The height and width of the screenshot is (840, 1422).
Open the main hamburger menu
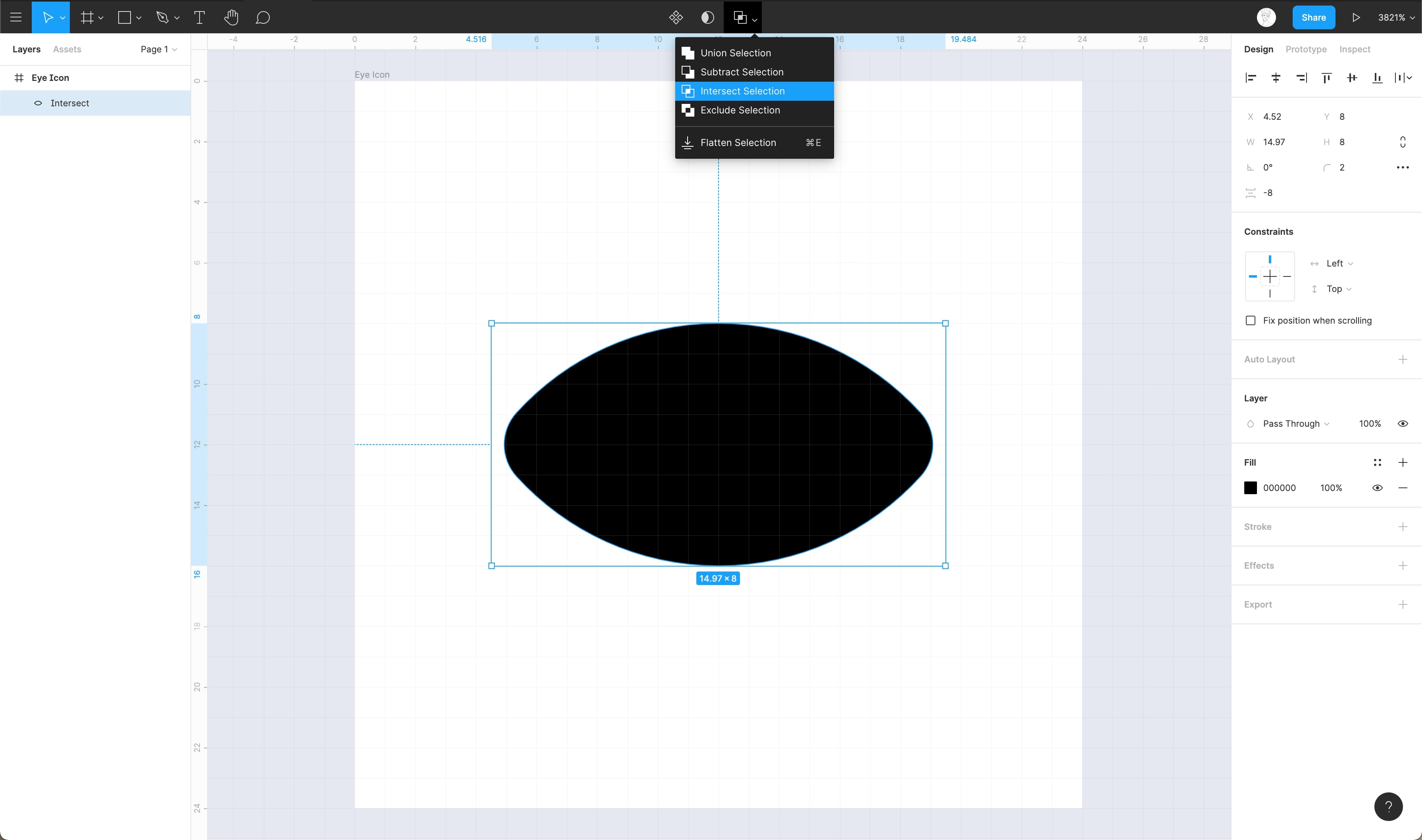click(16, 17)
